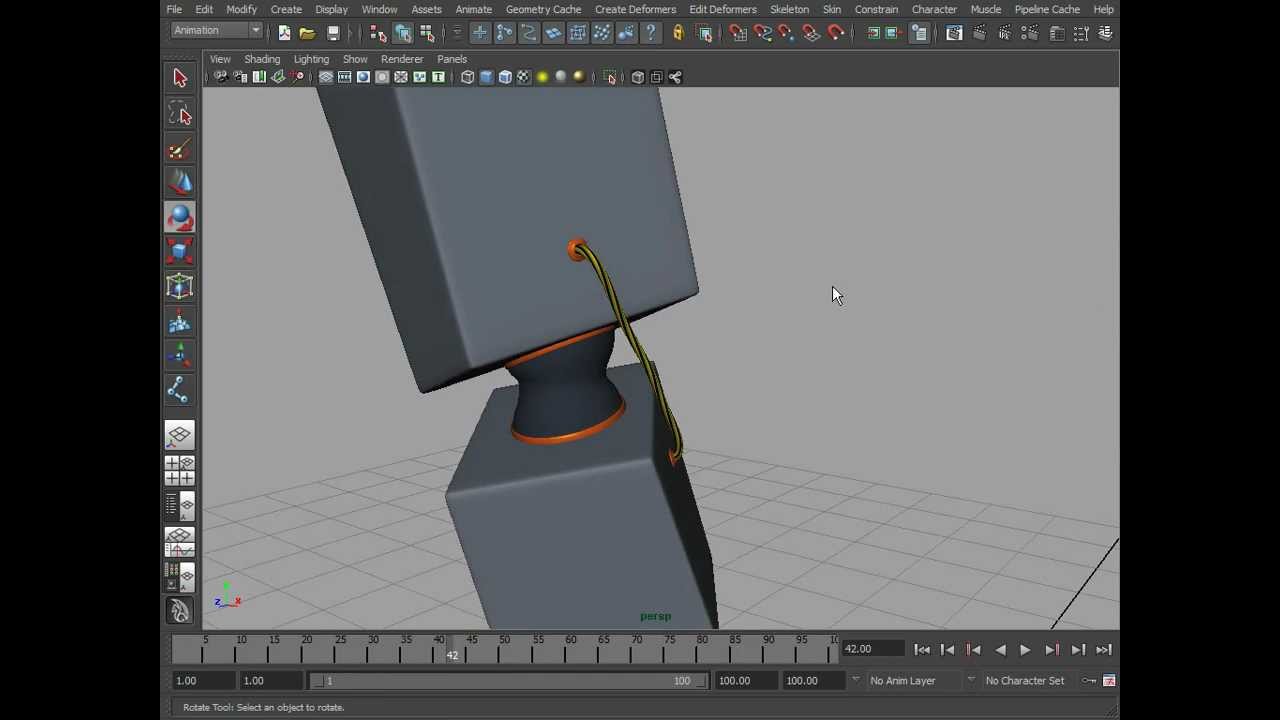
Task: Toggle textured display checker icon
Action: click(x=523, y=77)
